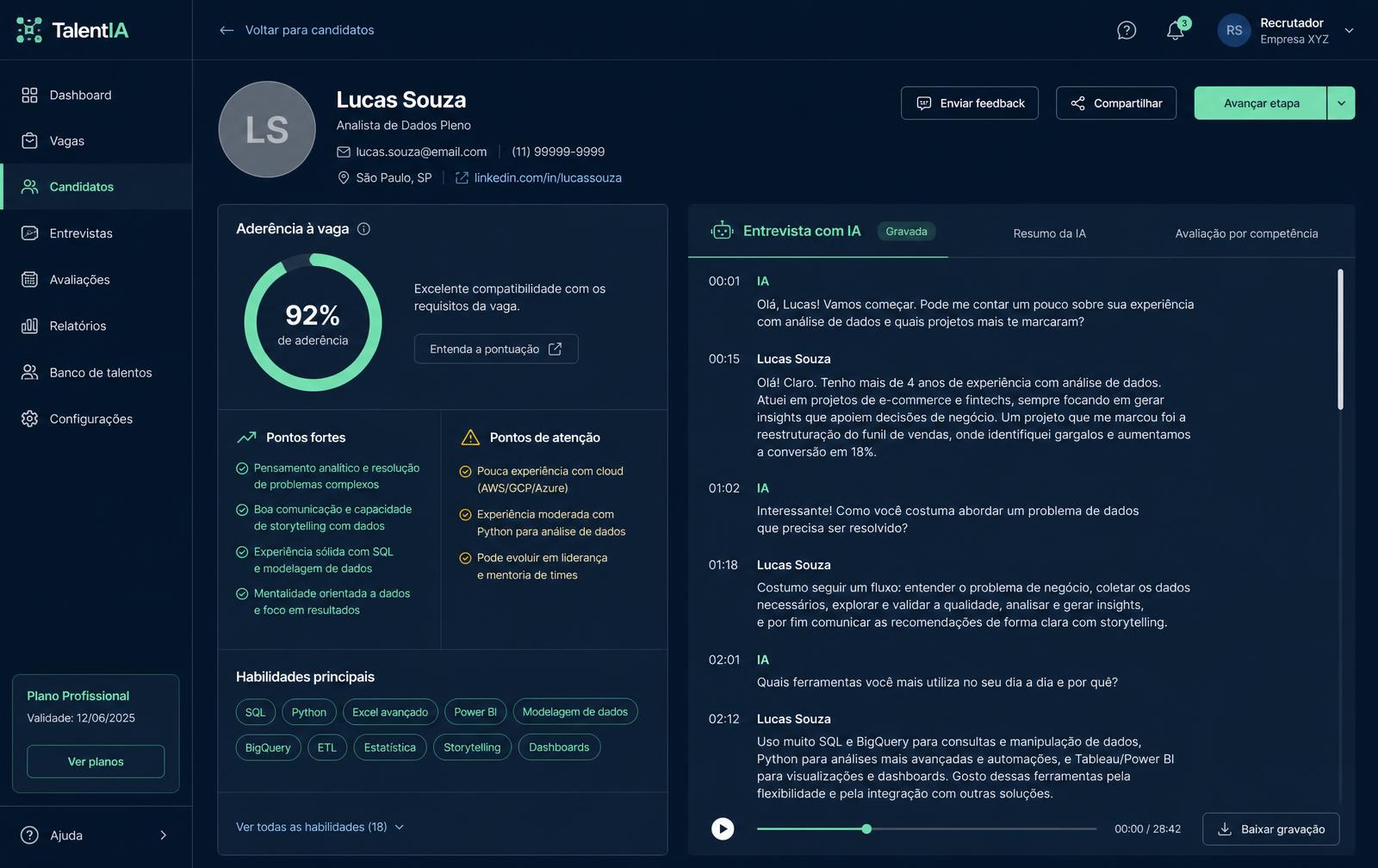Image resolution: width=1378 pixels, height=868 pixels.
Task: Click the Pontos fortes trend arrow icon
Action: point(246,437)
